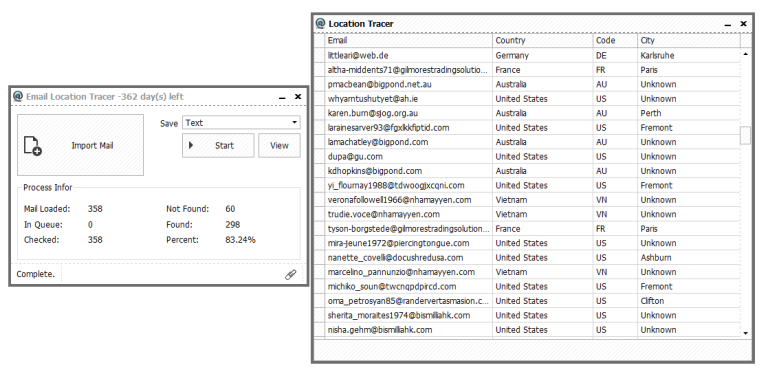Screen dimensions: 768x383
Task: Sort by the Country column header
Action: click(543, 40)
